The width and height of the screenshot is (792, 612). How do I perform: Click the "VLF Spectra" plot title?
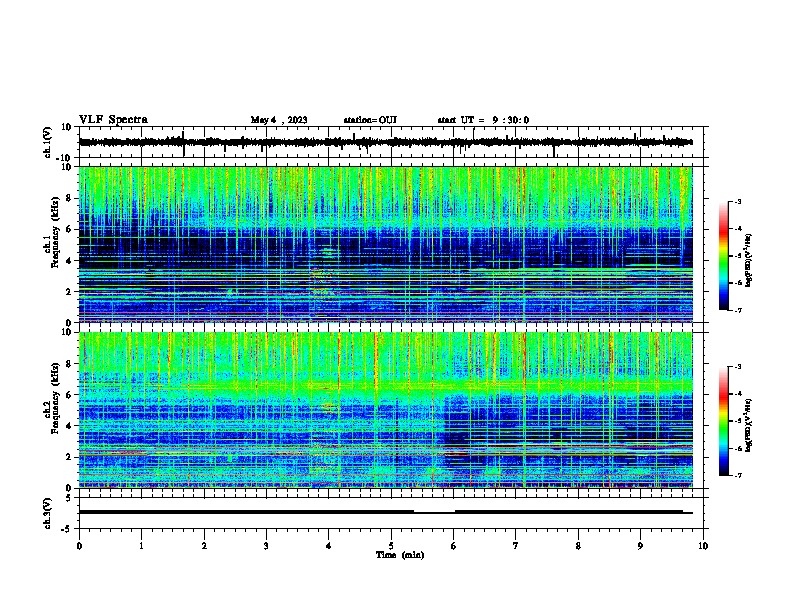point(113,120)
